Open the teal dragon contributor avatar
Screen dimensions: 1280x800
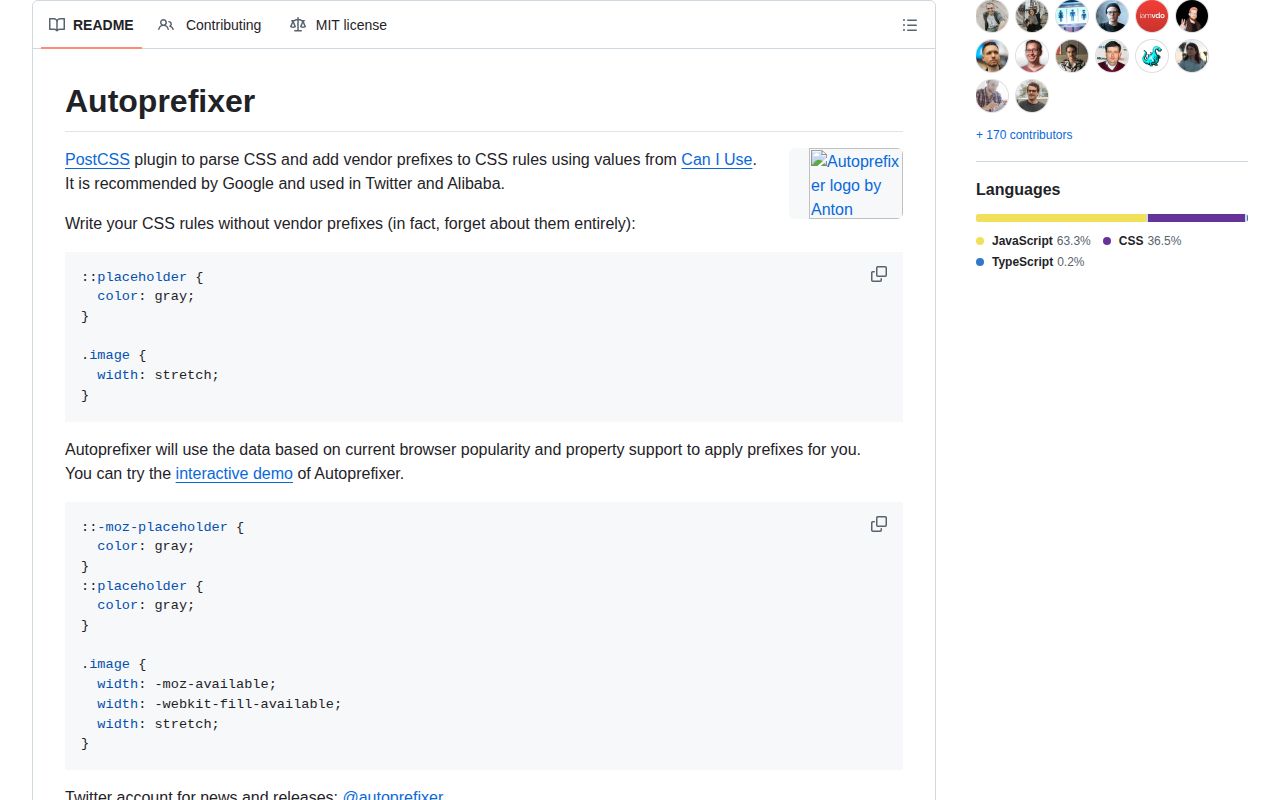pyautogui.click(x=1152, y=56)
